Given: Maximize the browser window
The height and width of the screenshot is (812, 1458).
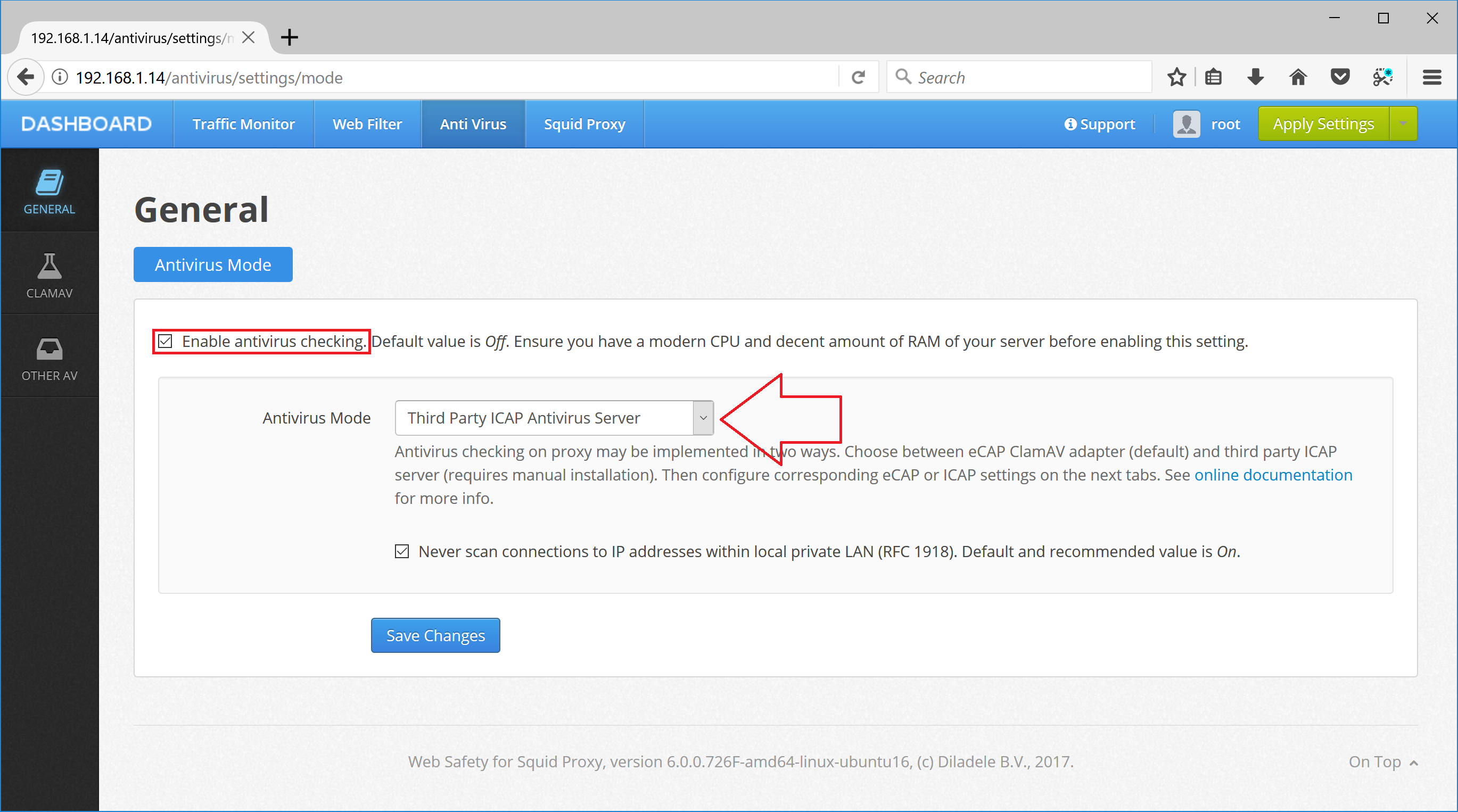Looking at the screenshot, I should tap(1383, 18).
